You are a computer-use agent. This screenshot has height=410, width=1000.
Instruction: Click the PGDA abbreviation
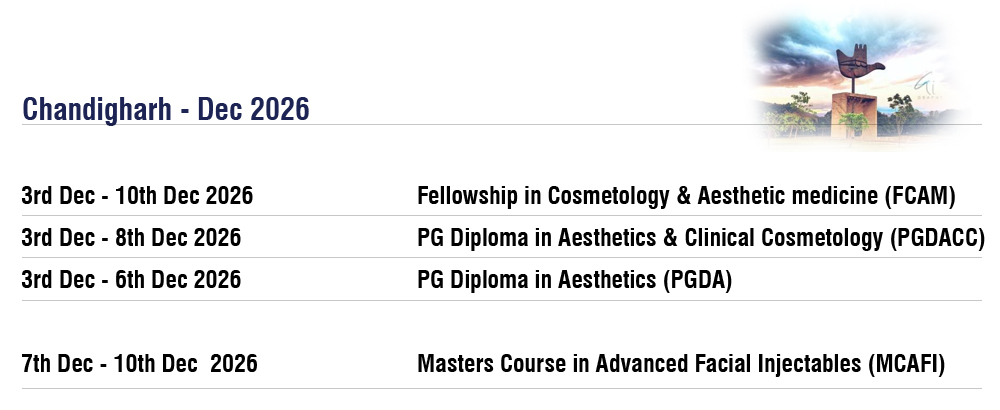pyautogui.click(x=698, y=280)
